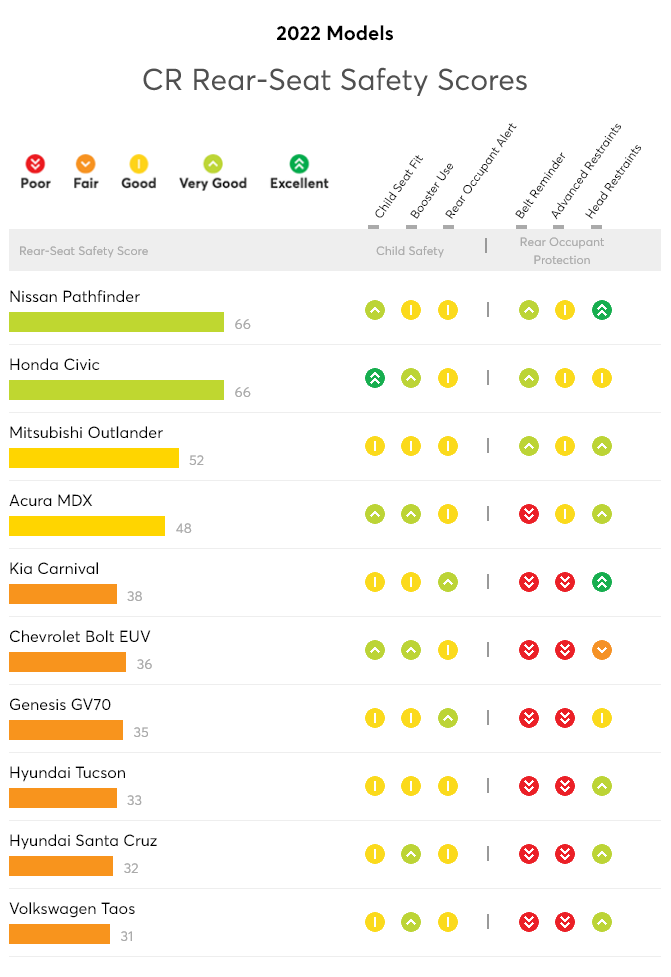Click the Nissan Pathfinder model name
This screenshot has height=977, width=671.
pos(75,297)
